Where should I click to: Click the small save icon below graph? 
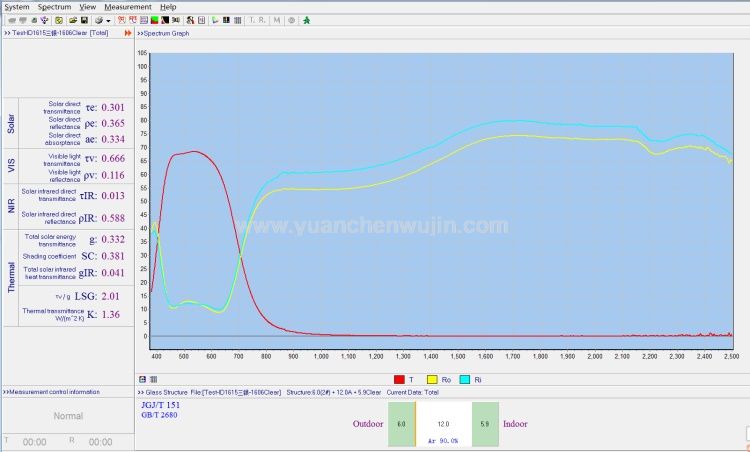point(141,379)
